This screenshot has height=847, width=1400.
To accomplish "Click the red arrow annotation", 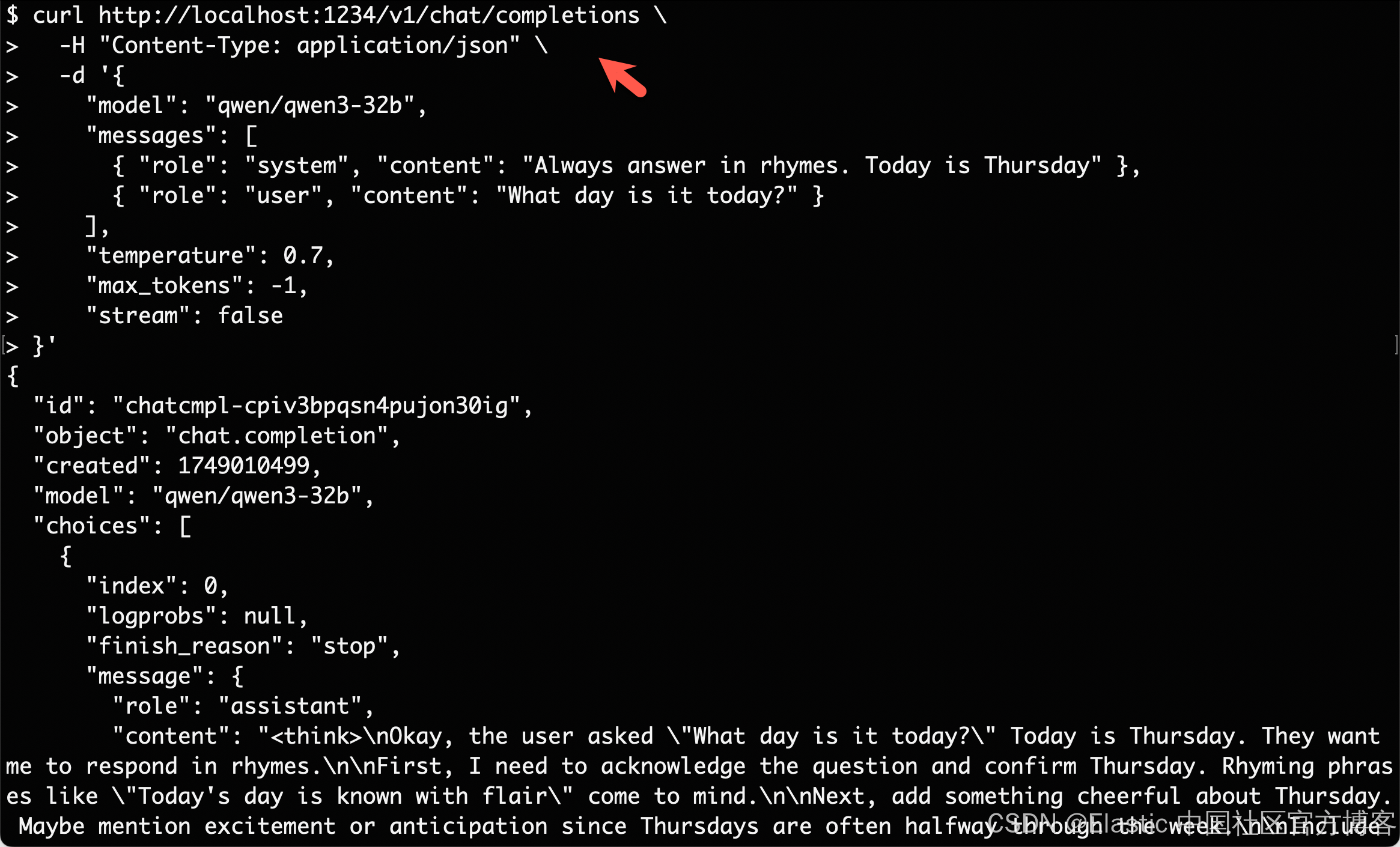I will pos(622,77).
